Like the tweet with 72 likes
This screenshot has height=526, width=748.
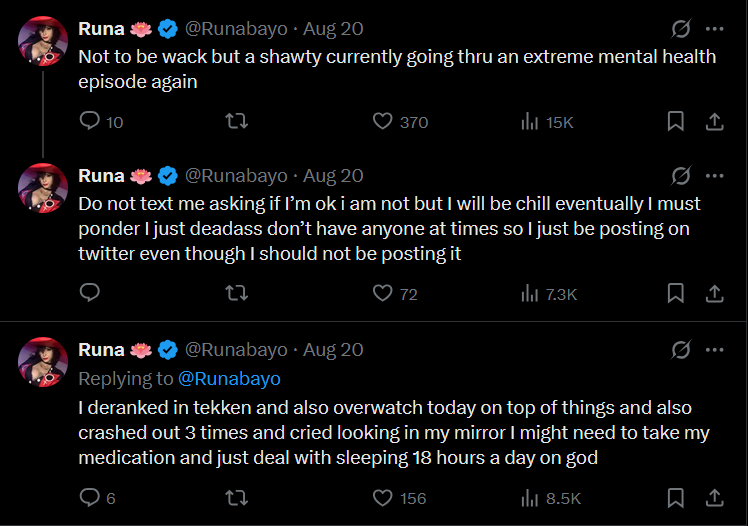click(x=382, y=294)
